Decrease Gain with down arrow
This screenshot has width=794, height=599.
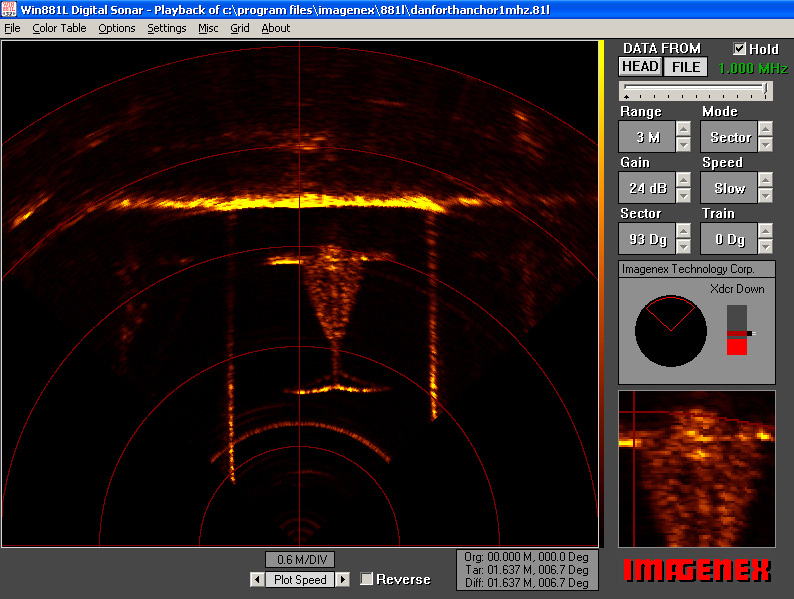[x=683, y=195]
